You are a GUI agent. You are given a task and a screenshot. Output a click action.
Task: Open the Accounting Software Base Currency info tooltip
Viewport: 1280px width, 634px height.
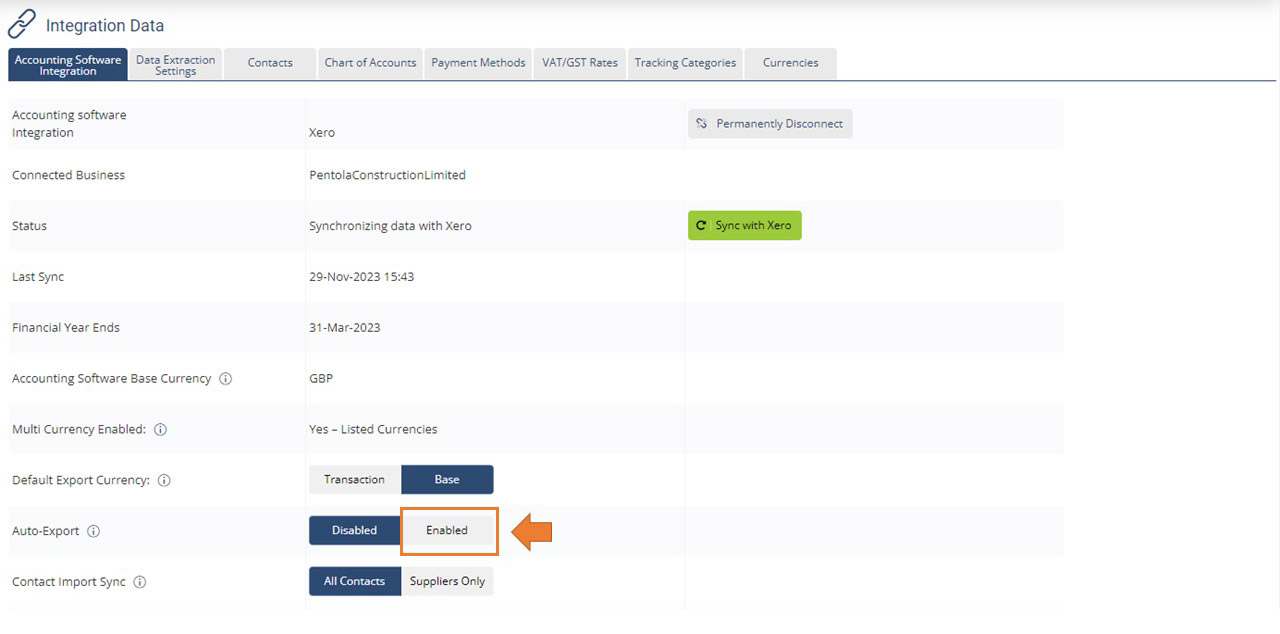(226, 378)
